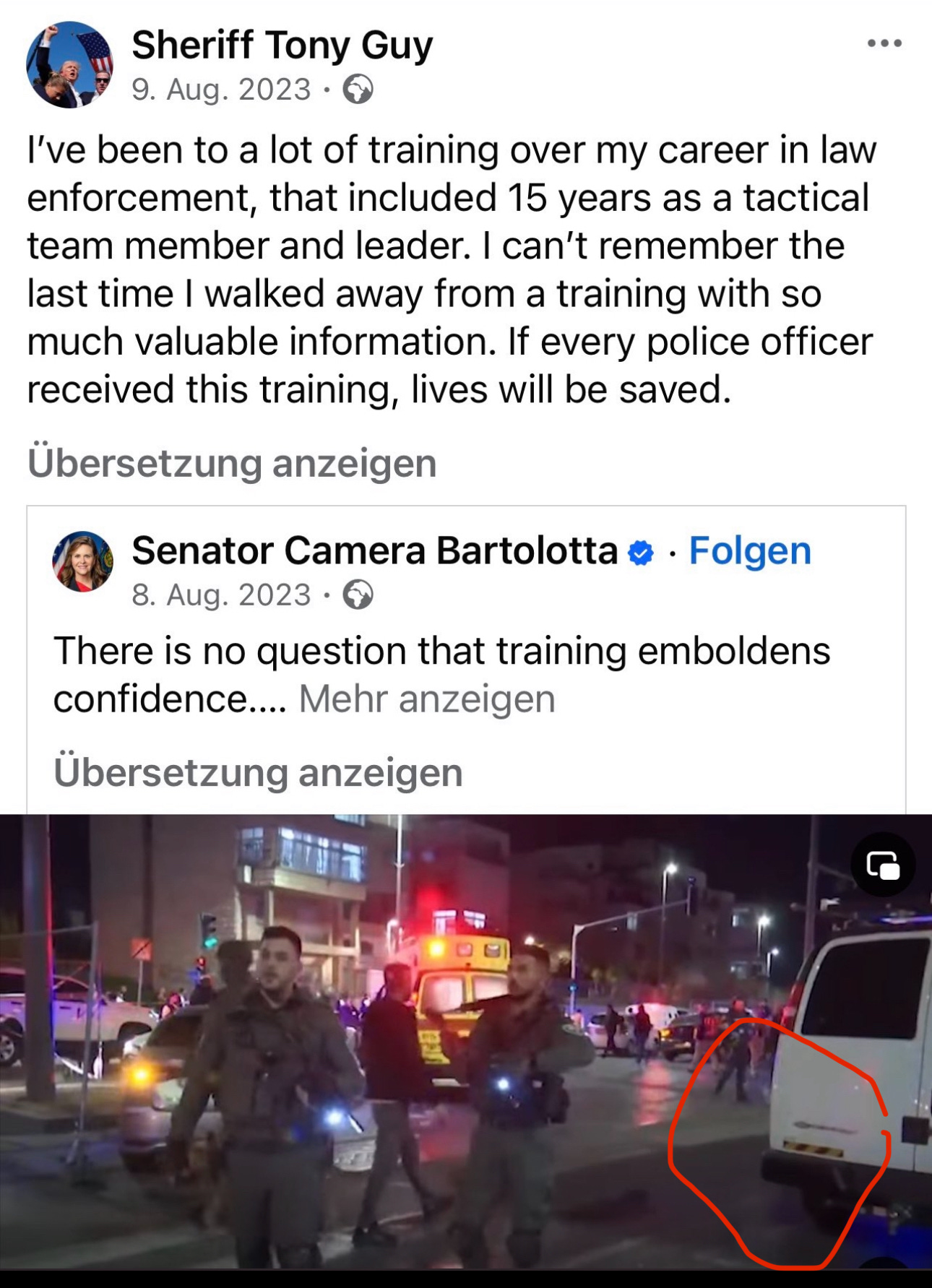The image size is (932, 1288).
Task: Tap the 8. Aug. 2023 shared post timestamp
Action: (221, 595)
